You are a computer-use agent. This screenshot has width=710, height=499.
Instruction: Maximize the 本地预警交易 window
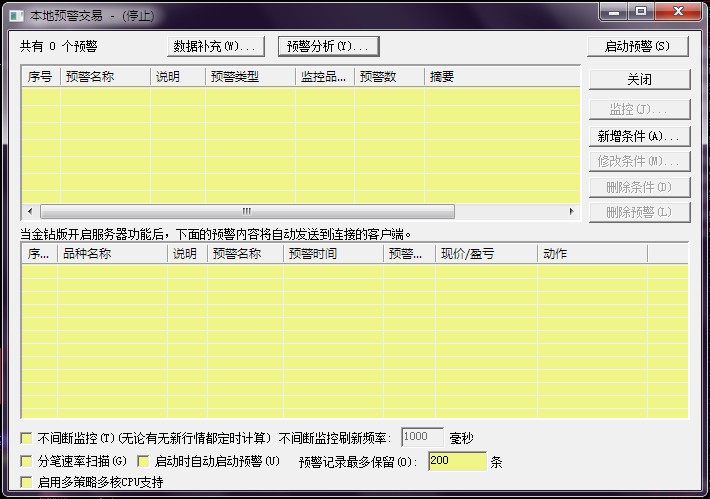tap(641, 12)
